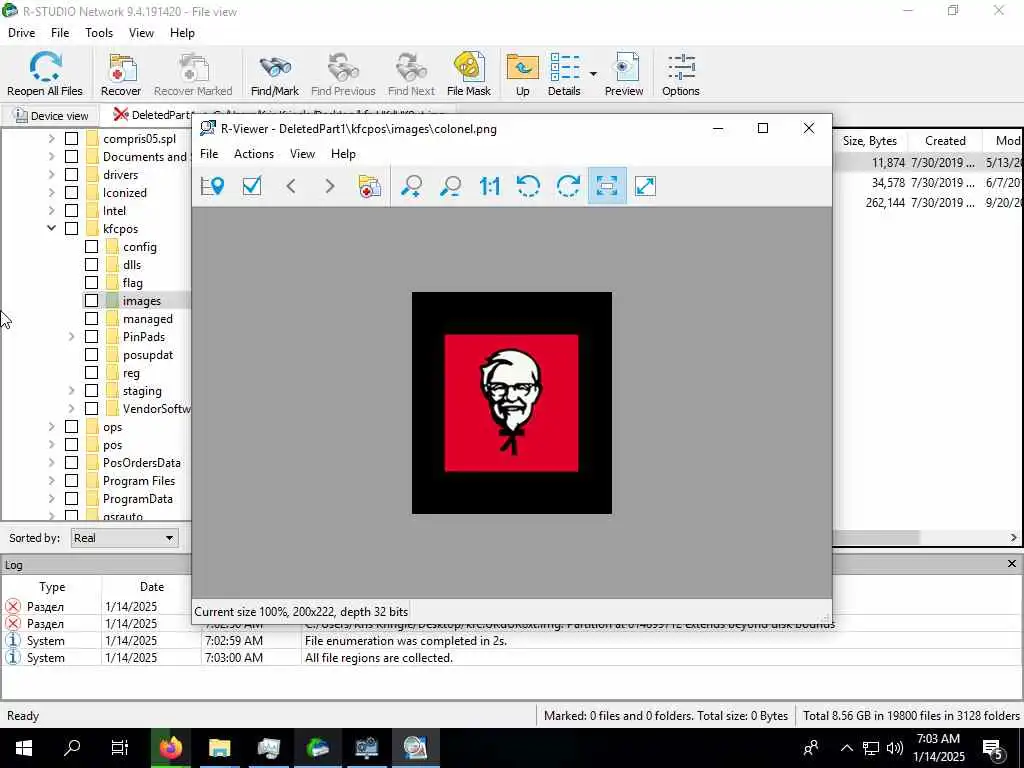Viewport: 1024px width, 768px height.
Task: Go to previous file in R-Viewer
Action: click(x=291, y=186)
